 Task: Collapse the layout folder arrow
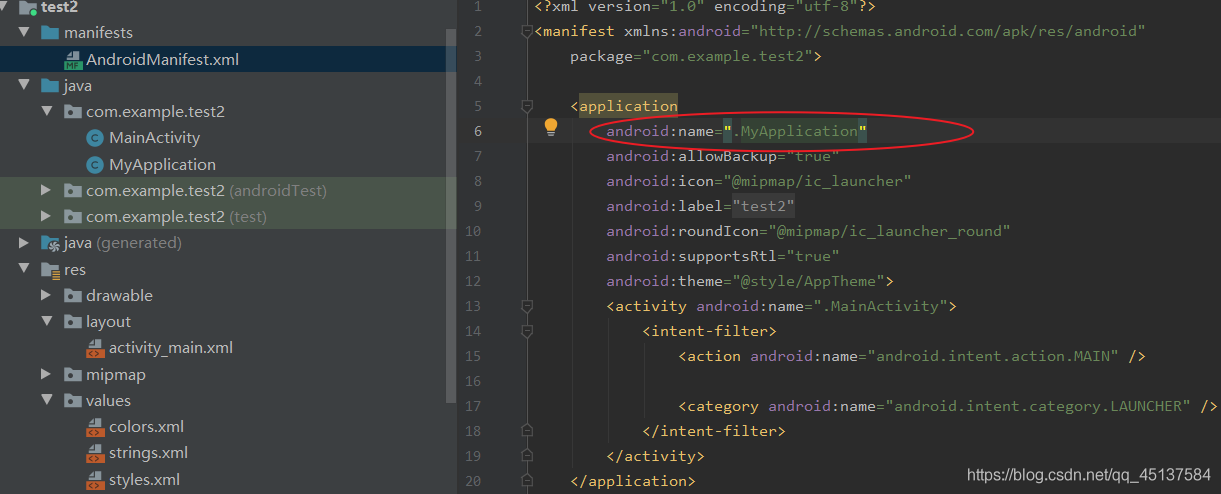(46, 322)
